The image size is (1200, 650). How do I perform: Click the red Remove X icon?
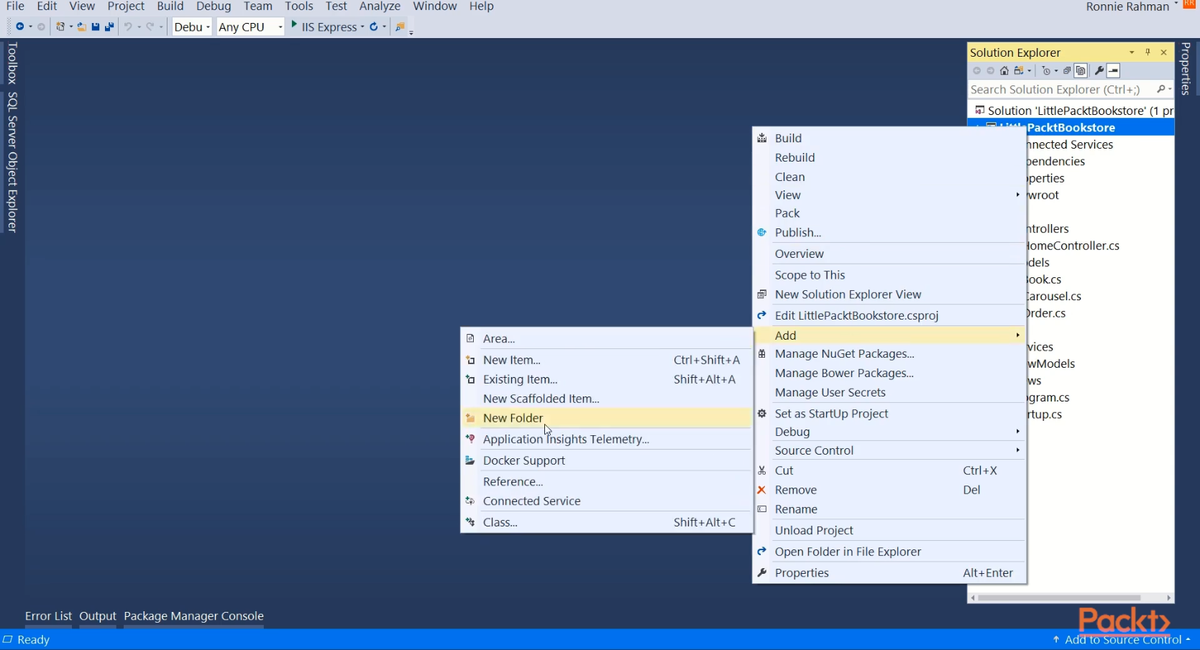[x=762, y=490]
